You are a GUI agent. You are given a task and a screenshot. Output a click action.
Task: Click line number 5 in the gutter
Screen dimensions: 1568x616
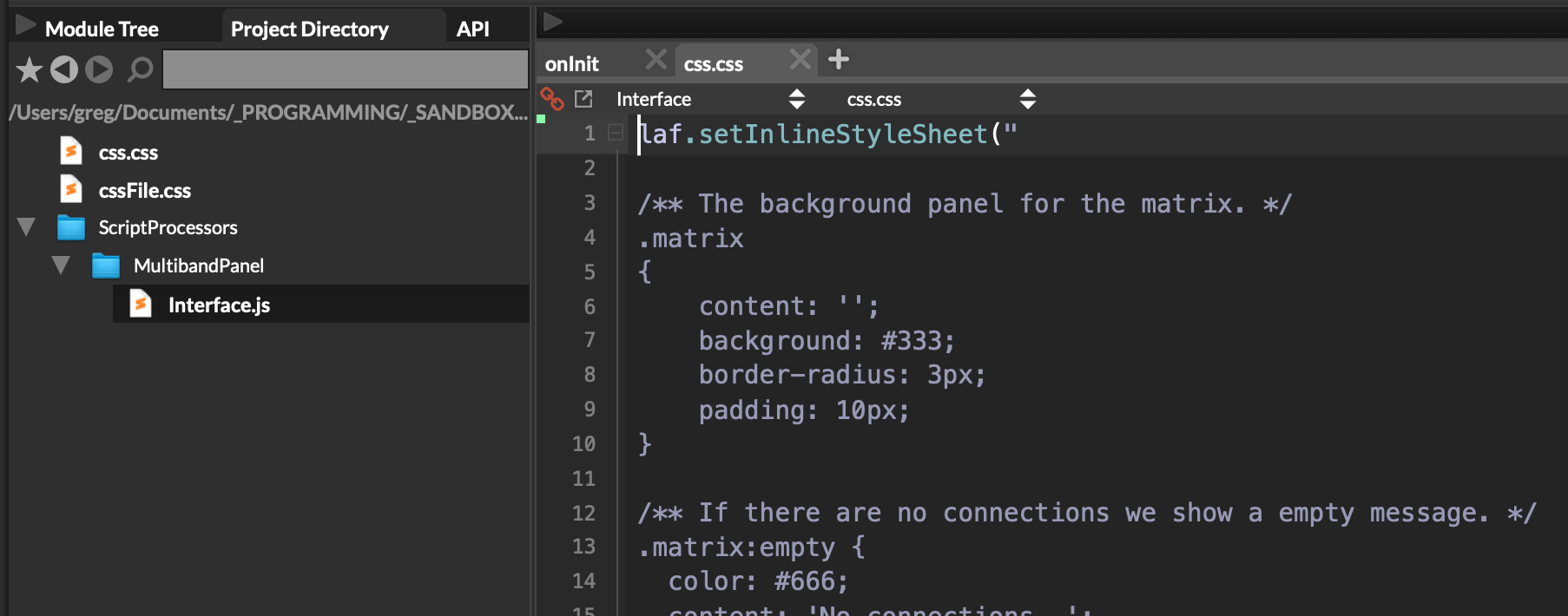tap(590, 272)
